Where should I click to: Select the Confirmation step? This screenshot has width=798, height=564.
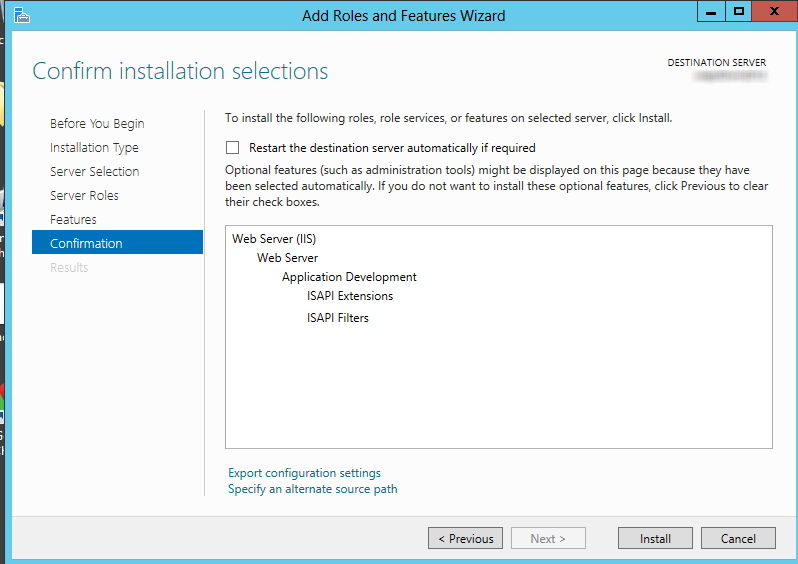86,244
